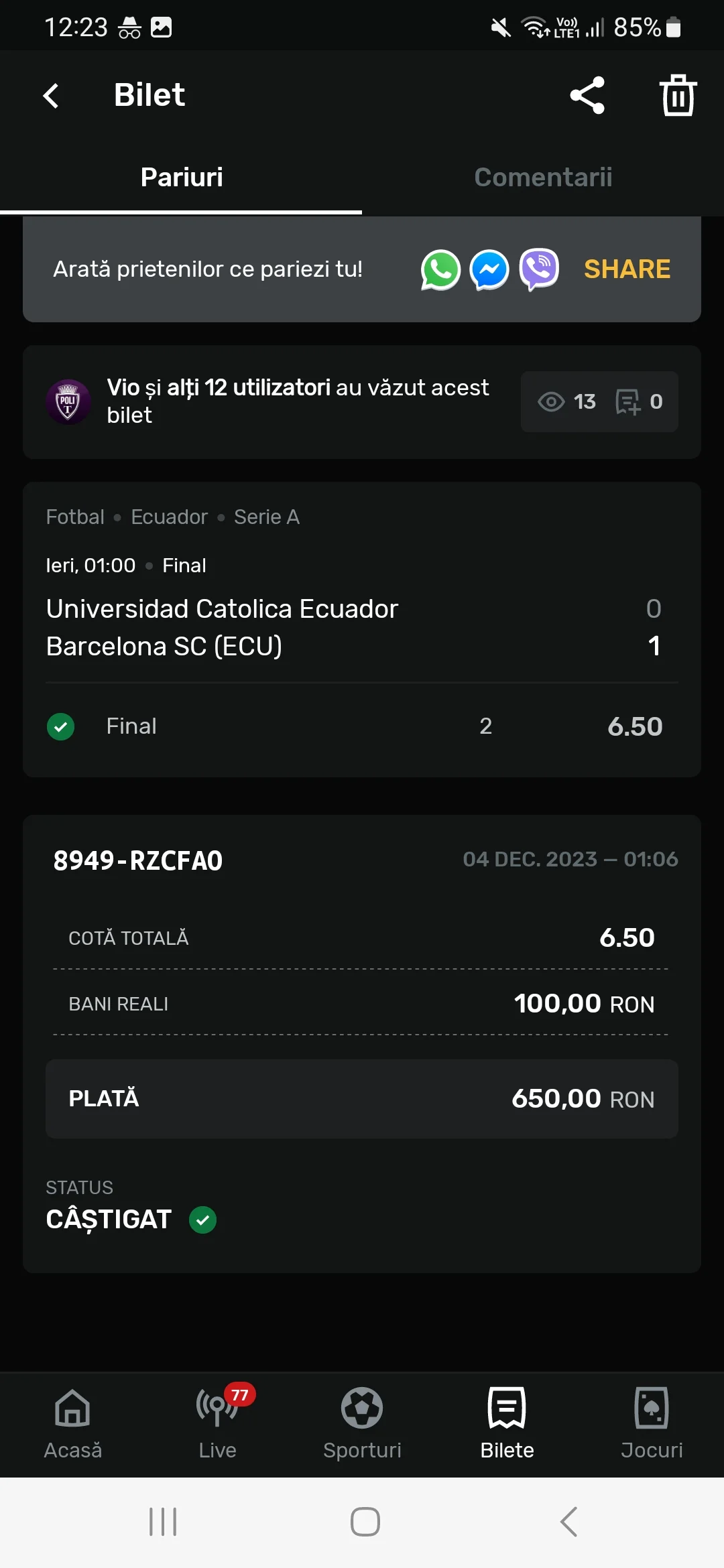Viewport: 724px width, 1568px height.
Task: Tap the share icon in header
Action: [x=587, y=95]
